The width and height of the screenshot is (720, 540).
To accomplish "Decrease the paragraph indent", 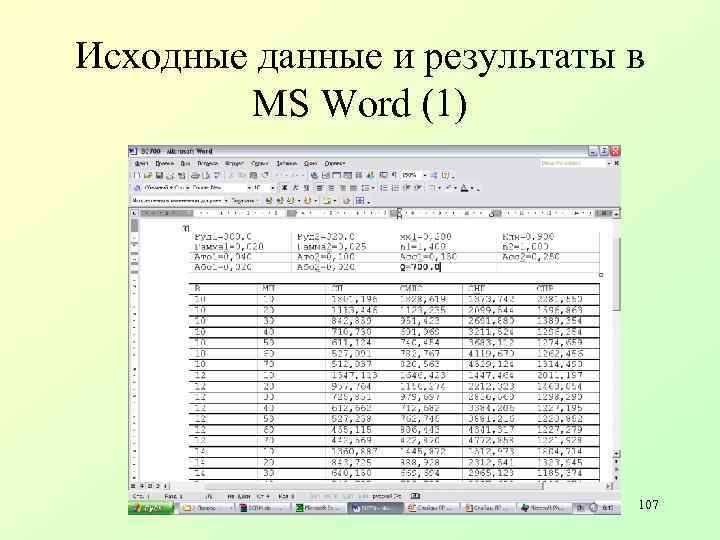I will (x=406, y=188).
